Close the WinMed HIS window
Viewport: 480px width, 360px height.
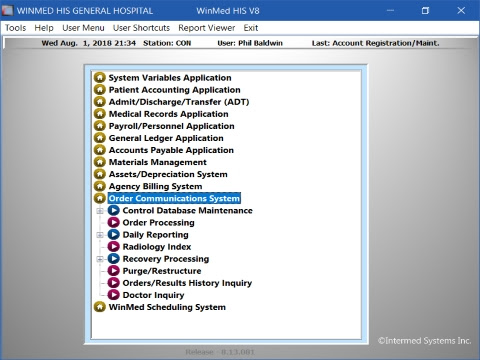pos(461,11)
